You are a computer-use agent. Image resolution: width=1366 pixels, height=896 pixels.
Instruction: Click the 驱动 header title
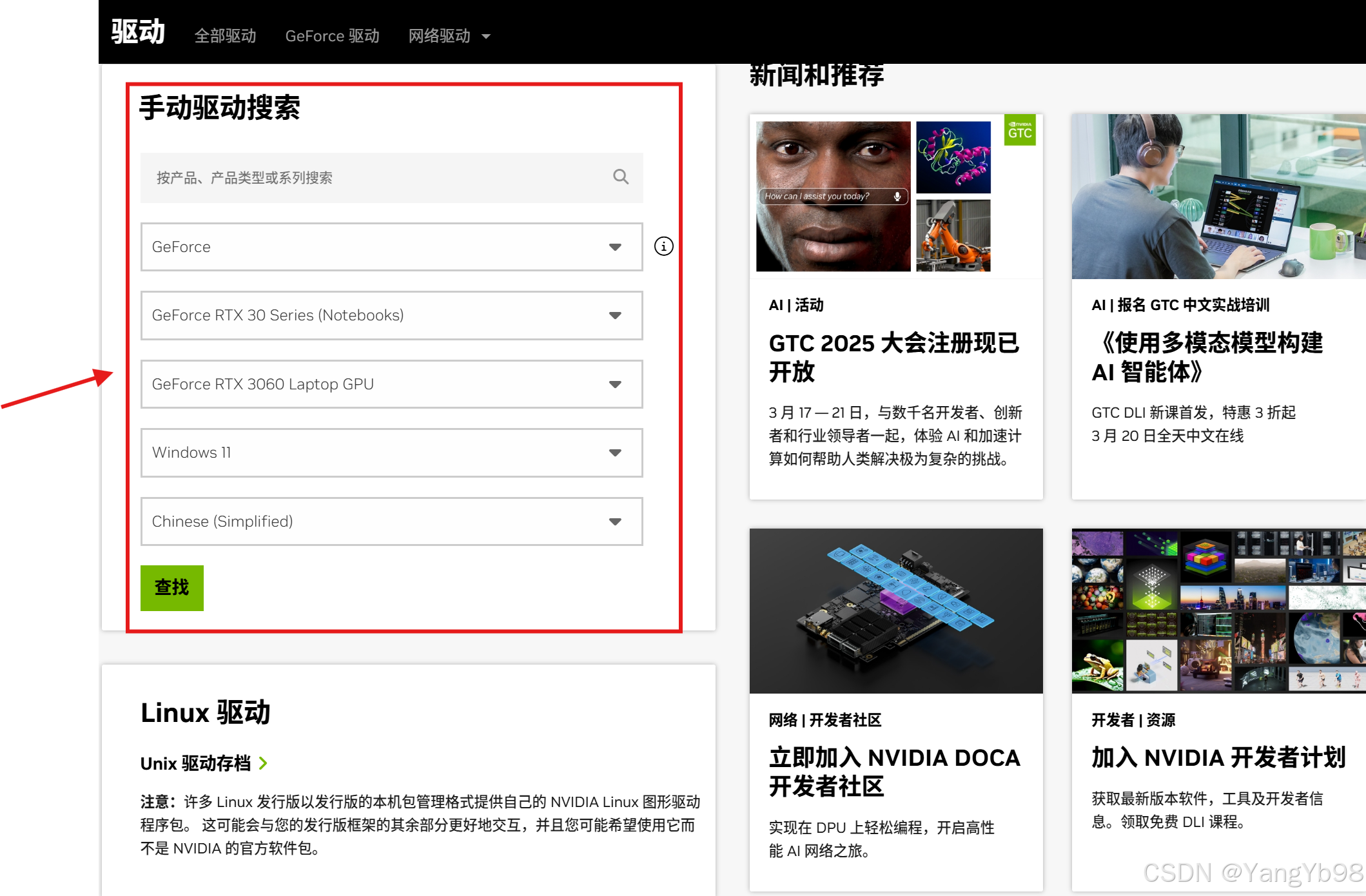138,32
